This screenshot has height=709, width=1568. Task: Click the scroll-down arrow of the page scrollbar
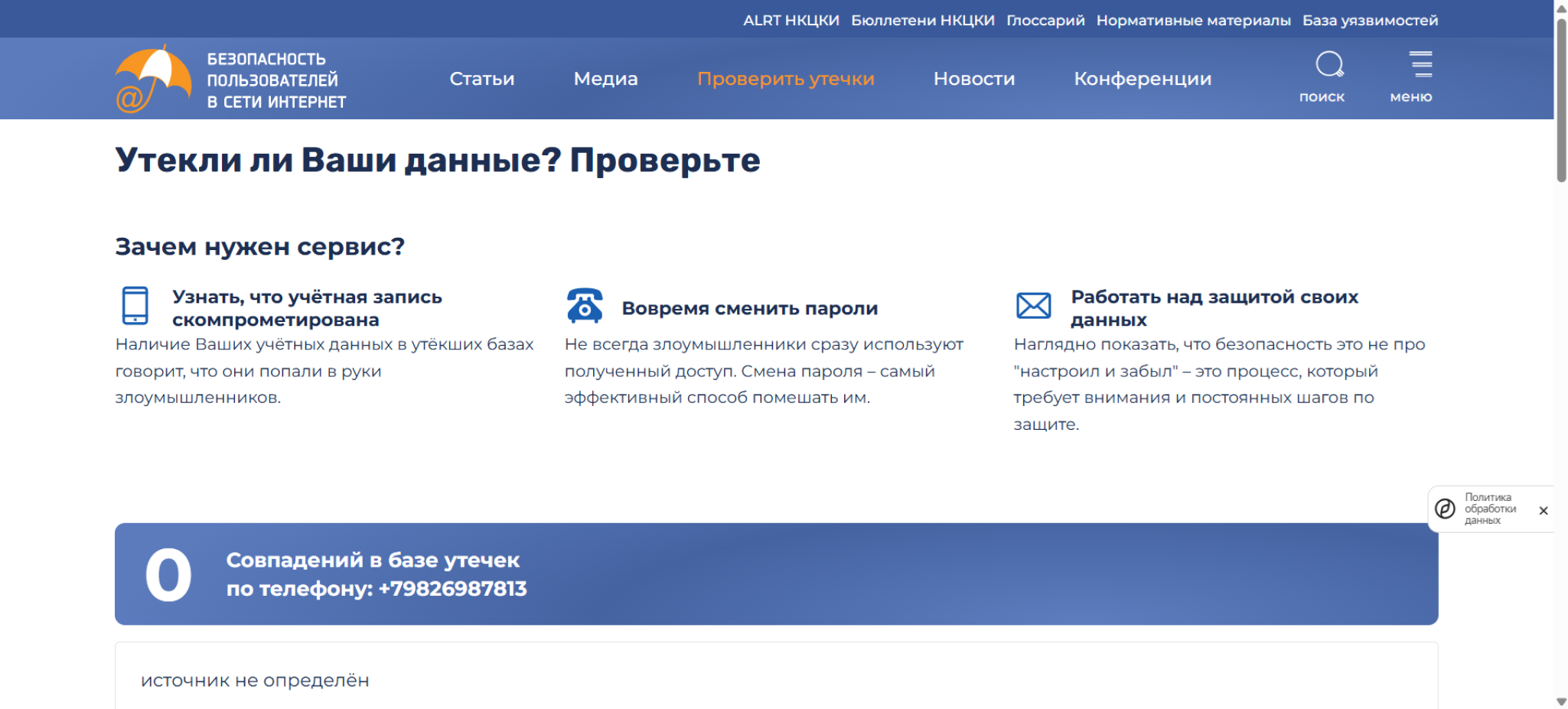[1561, 701]
